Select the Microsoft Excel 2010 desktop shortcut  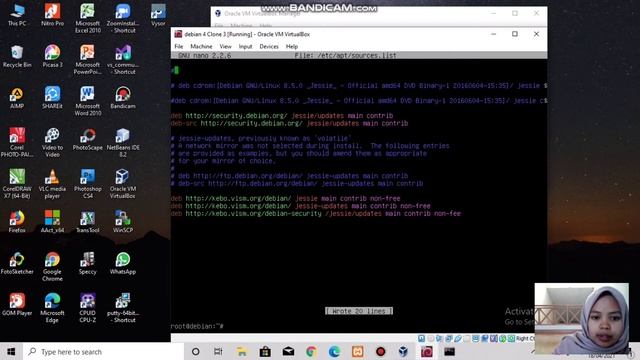87,18
